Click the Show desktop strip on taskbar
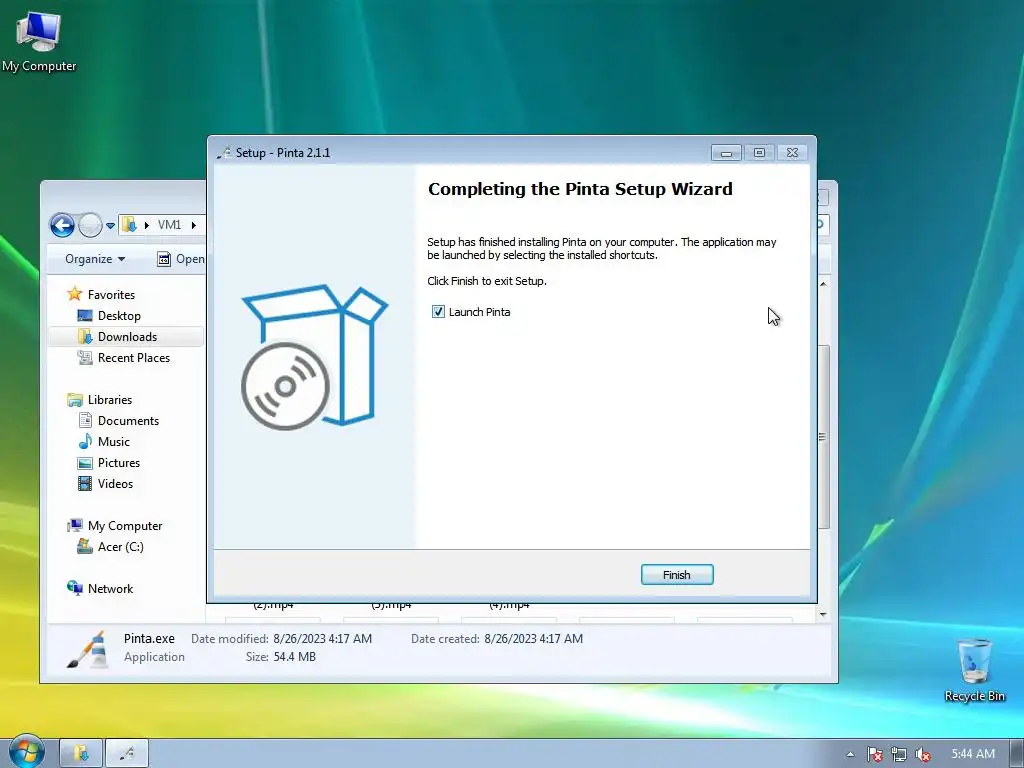The image size is (1024, 768). (1017, 754)
